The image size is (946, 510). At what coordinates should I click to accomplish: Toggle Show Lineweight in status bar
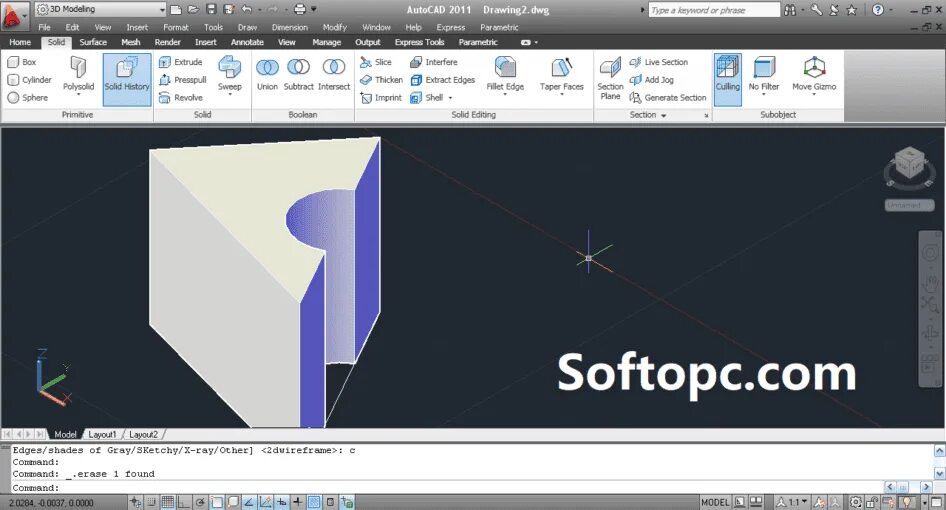(x=297, y=502)
